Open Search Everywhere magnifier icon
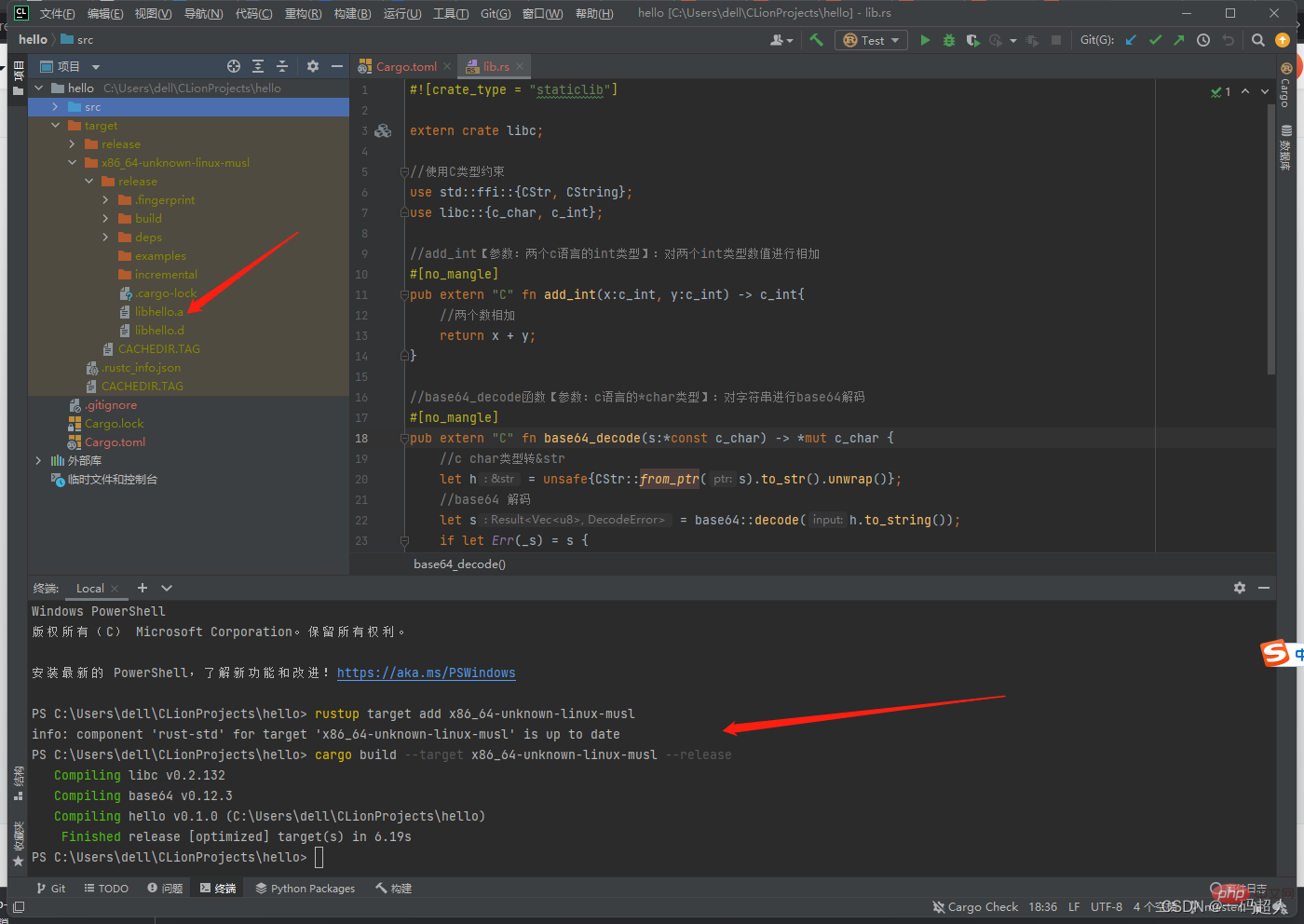Screen dimensions: 1304x924 (x=1258, y=40)
